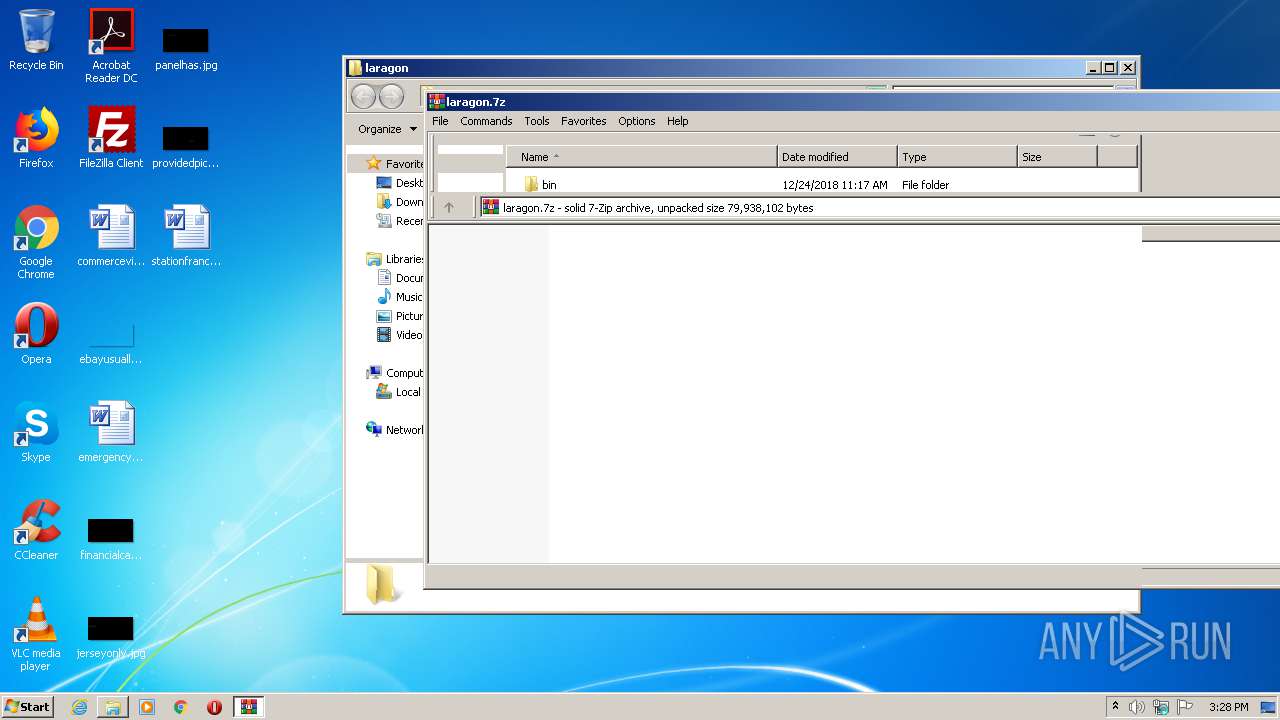The image size is (1280, 720).
Task: Open the Opera desktop shortcut
Action: coord(36,334)
